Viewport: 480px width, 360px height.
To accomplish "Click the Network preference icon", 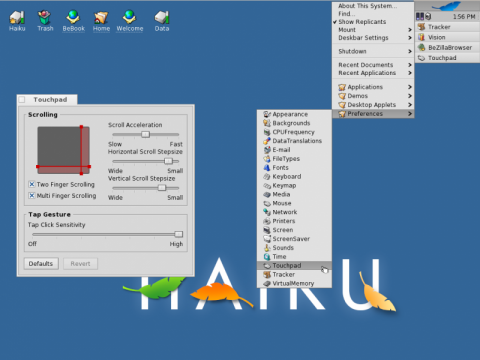I will 267,212.
